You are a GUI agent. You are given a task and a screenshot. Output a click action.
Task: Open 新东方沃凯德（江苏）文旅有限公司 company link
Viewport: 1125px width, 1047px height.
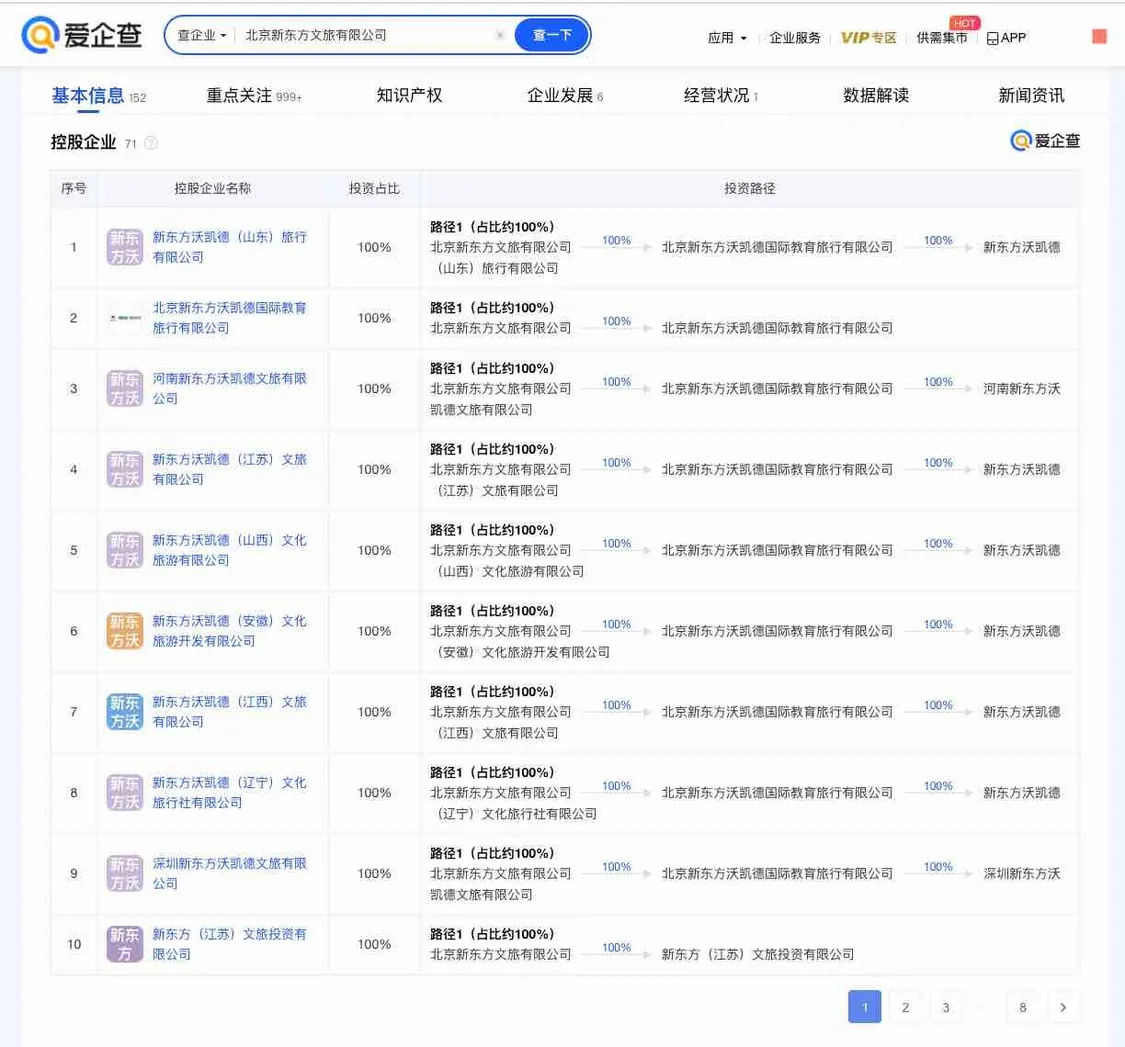tap(230, 469)
